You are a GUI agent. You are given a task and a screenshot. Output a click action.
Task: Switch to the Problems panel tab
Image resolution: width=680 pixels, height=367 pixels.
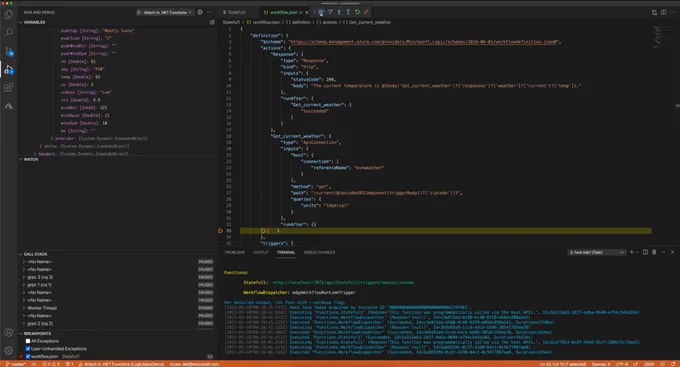coord(235,252)
